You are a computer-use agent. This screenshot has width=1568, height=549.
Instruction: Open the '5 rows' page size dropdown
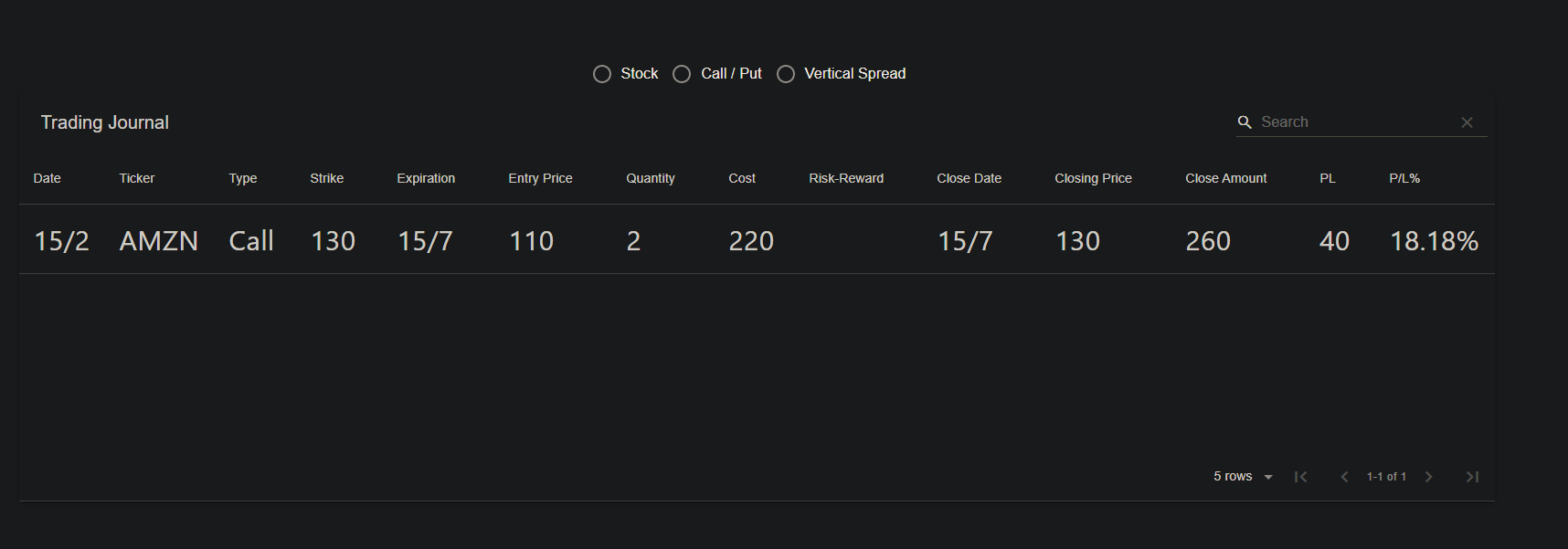click(x=1232, y=476)
